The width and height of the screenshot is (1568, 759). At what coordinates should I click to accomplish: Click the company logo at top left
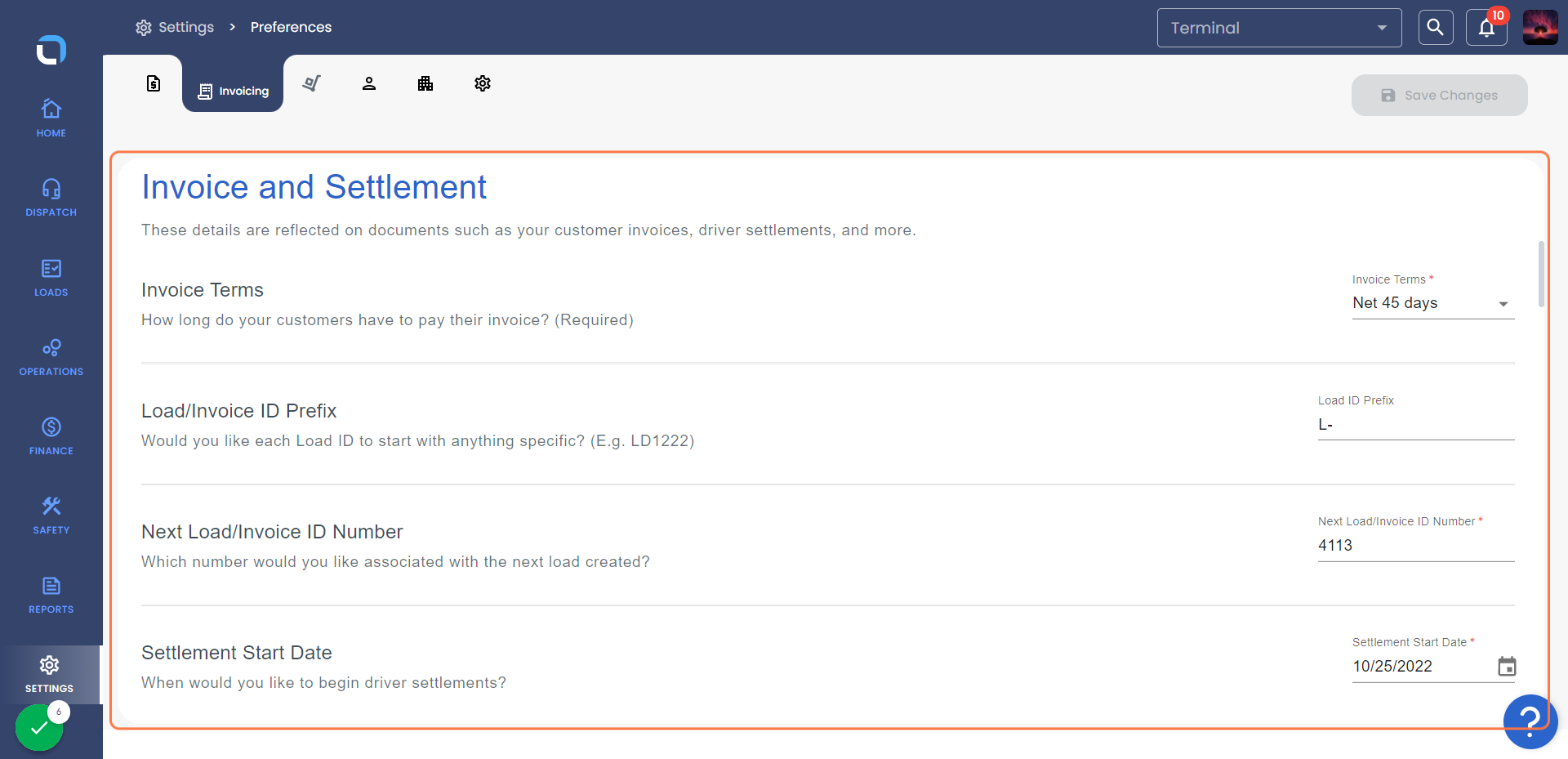click(51, 50)
